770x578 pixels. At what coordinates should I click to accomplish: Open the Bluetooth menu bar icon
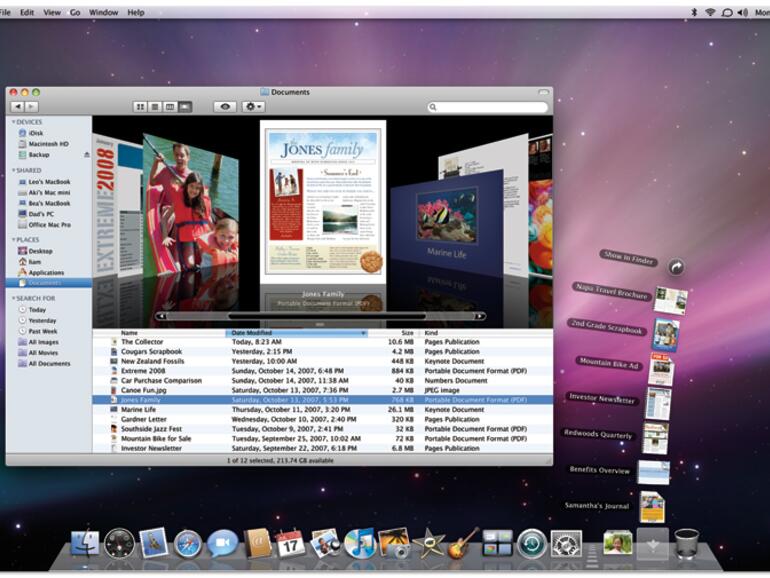694,12
